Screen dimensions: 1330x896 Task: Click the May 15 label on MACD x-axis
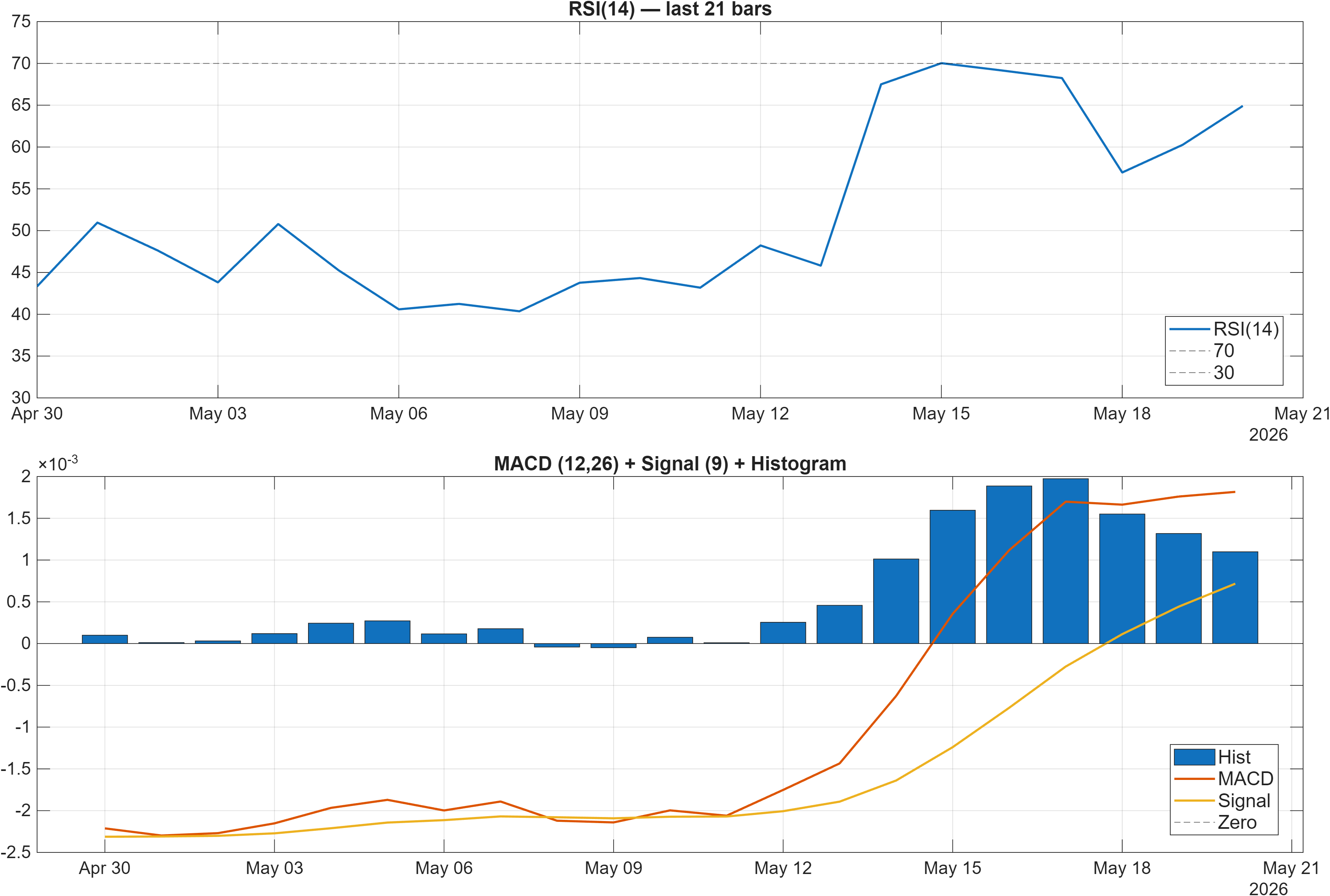(952, 868)
